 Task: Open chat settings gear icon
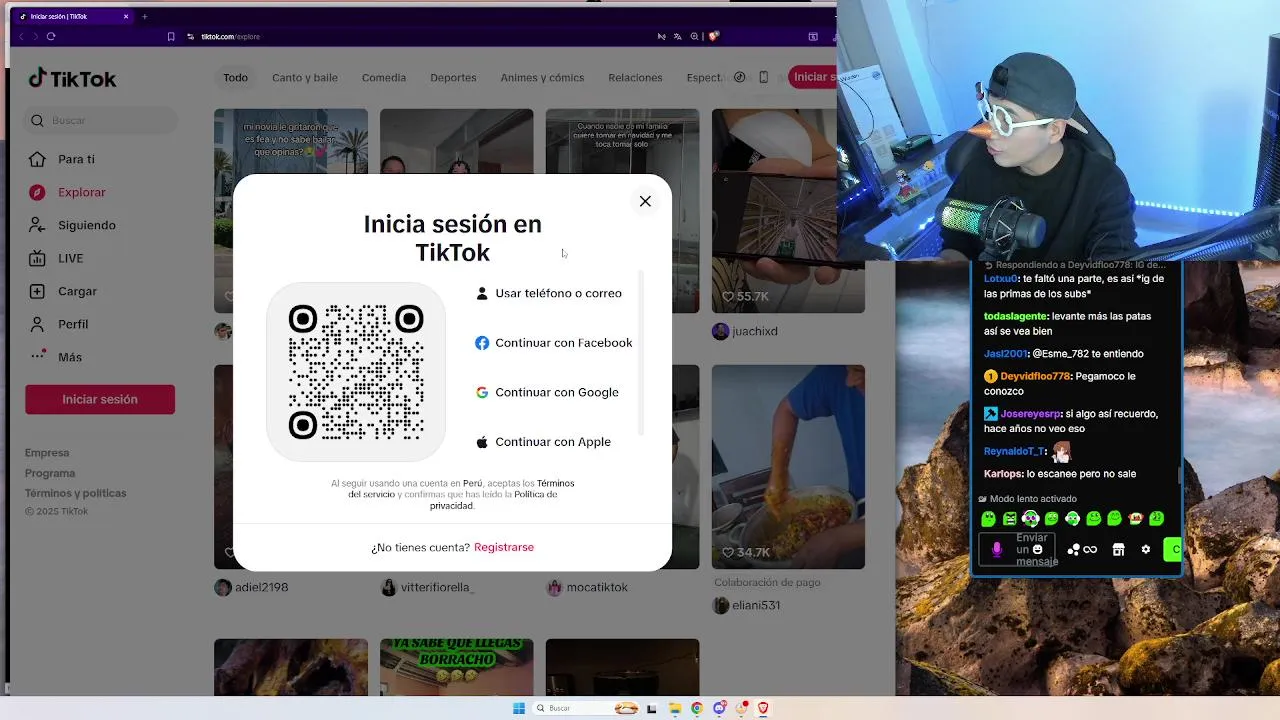[x=1146, y=549]
